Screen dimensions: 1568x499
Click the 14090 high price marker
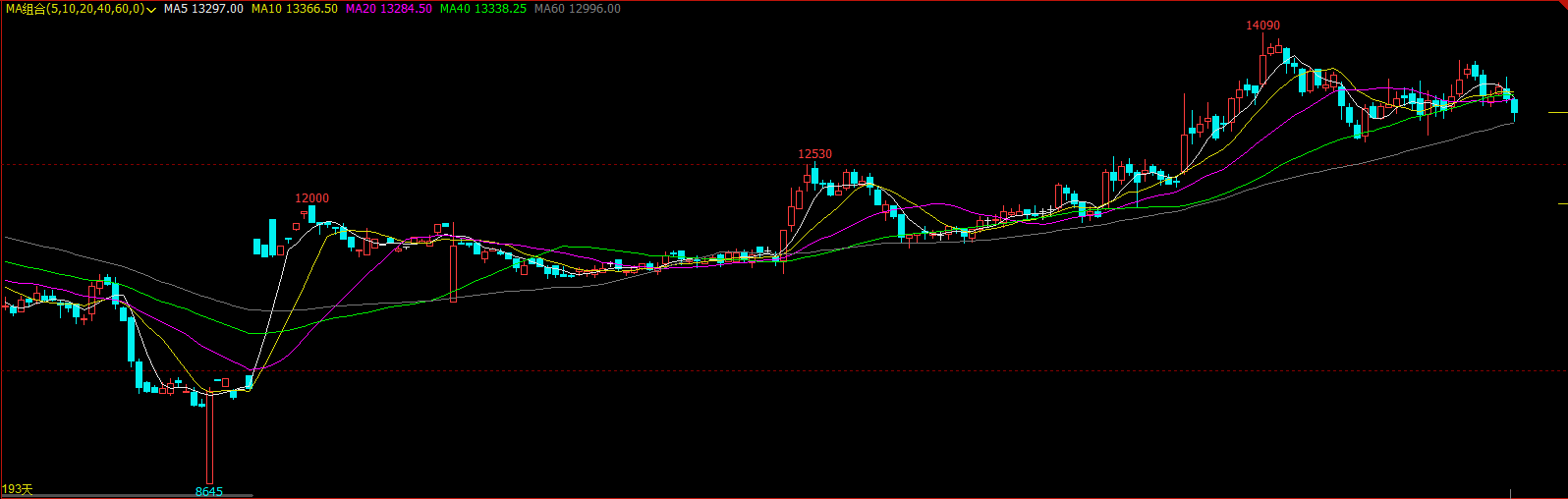point(1263,26)
